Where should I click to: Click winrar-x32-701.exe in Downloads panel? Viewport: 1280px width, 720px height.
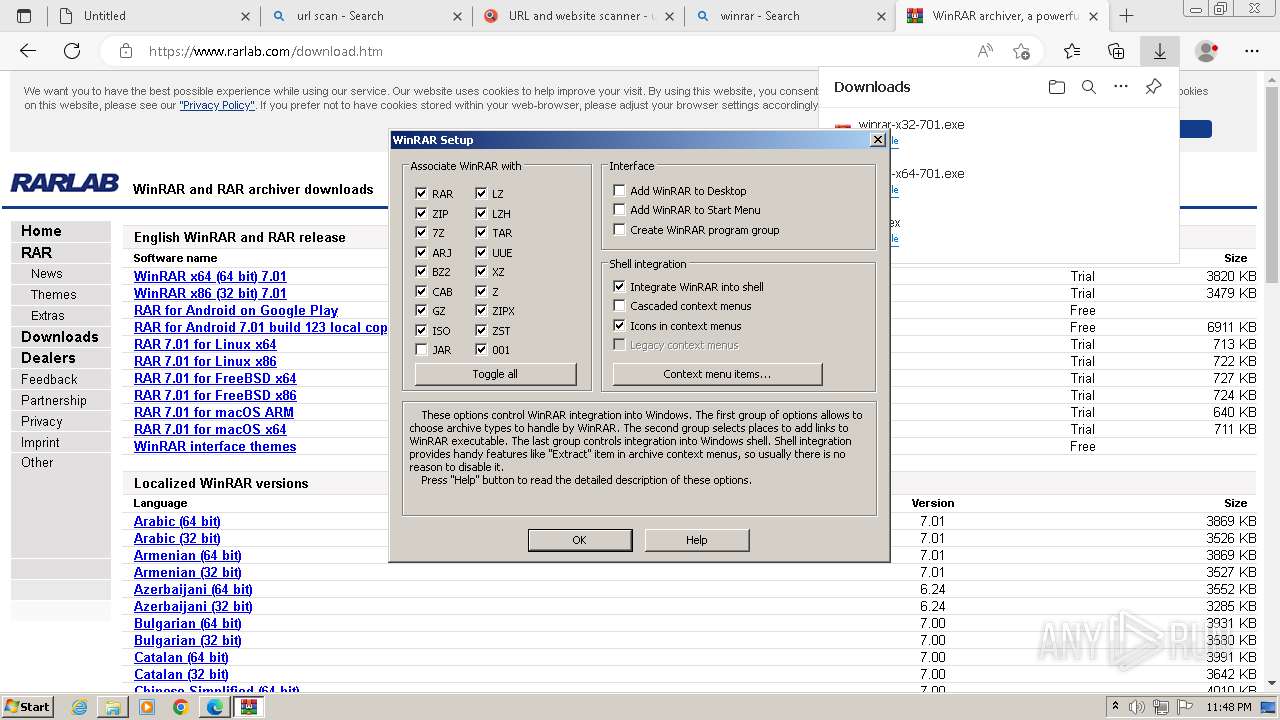(911, 125)
